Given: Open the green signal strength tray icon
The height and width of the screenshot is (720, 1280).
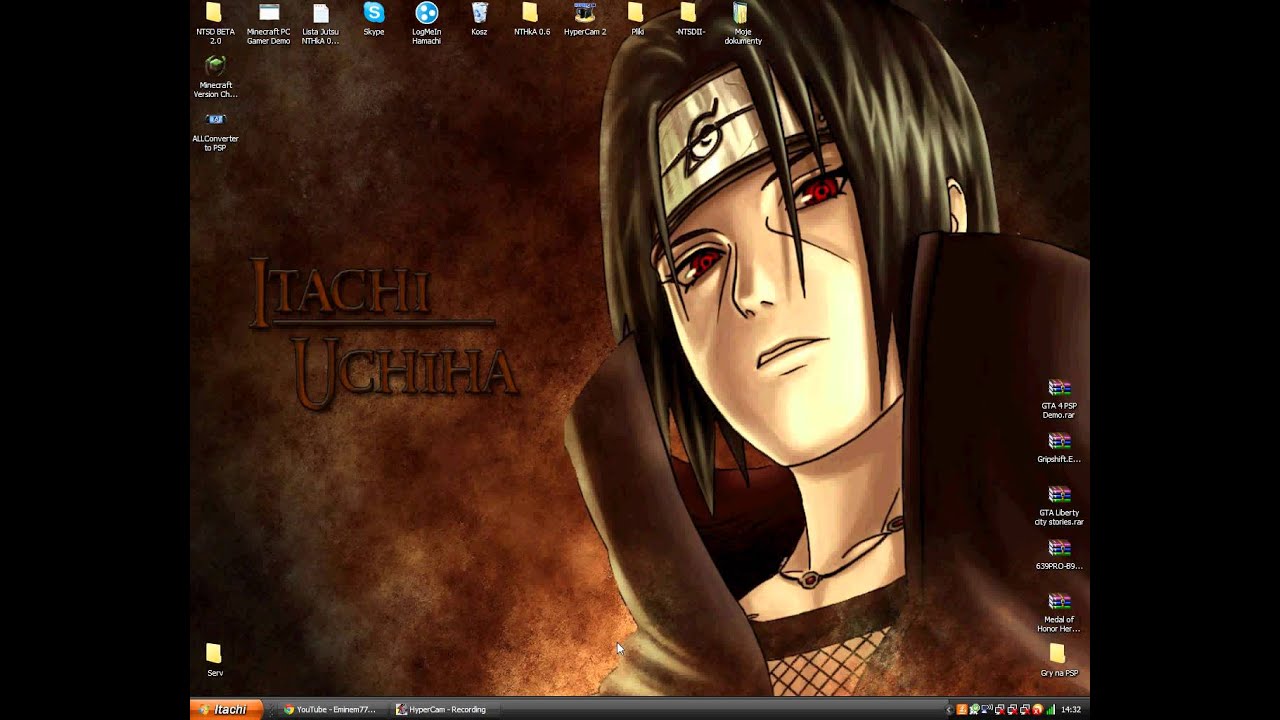Looking at the screenshot, I should pyautogui.click(x=1050, y=710).
